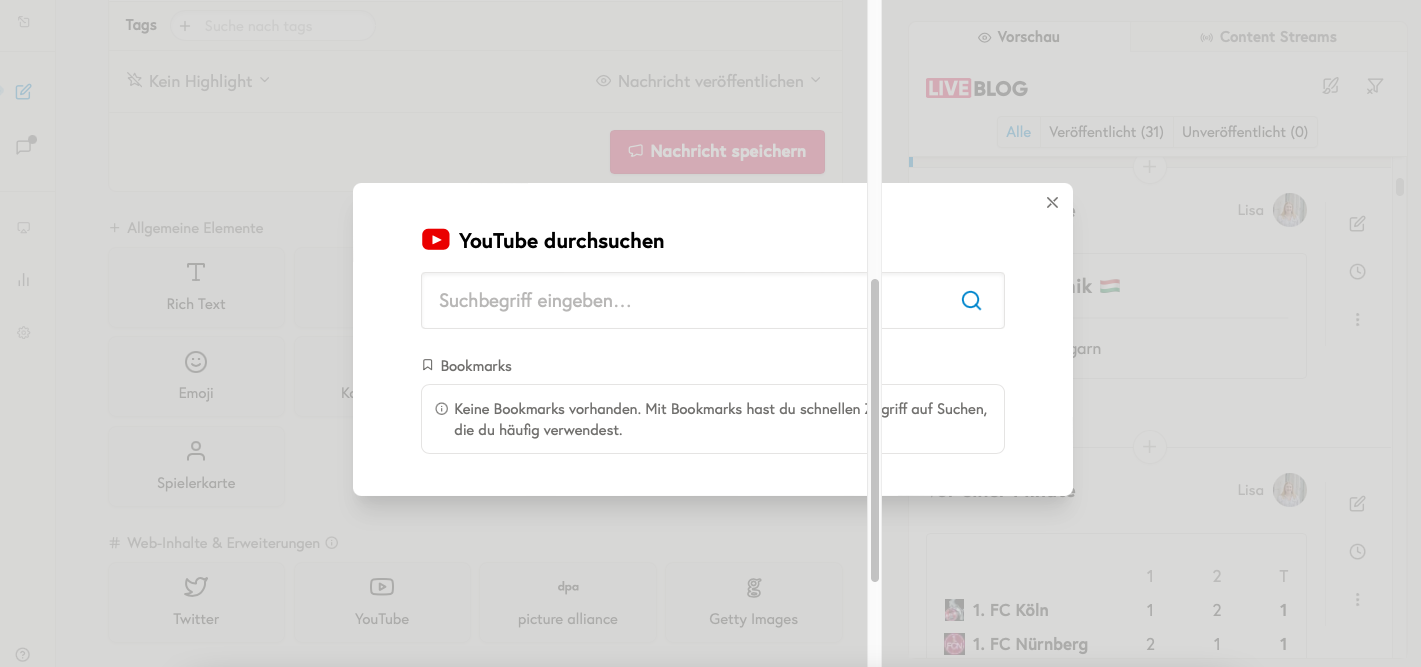The width and height of the screenshot is (1421, 667).
Task: Click the editor pane scrollbar thumb
Action: tap(875, 430)
